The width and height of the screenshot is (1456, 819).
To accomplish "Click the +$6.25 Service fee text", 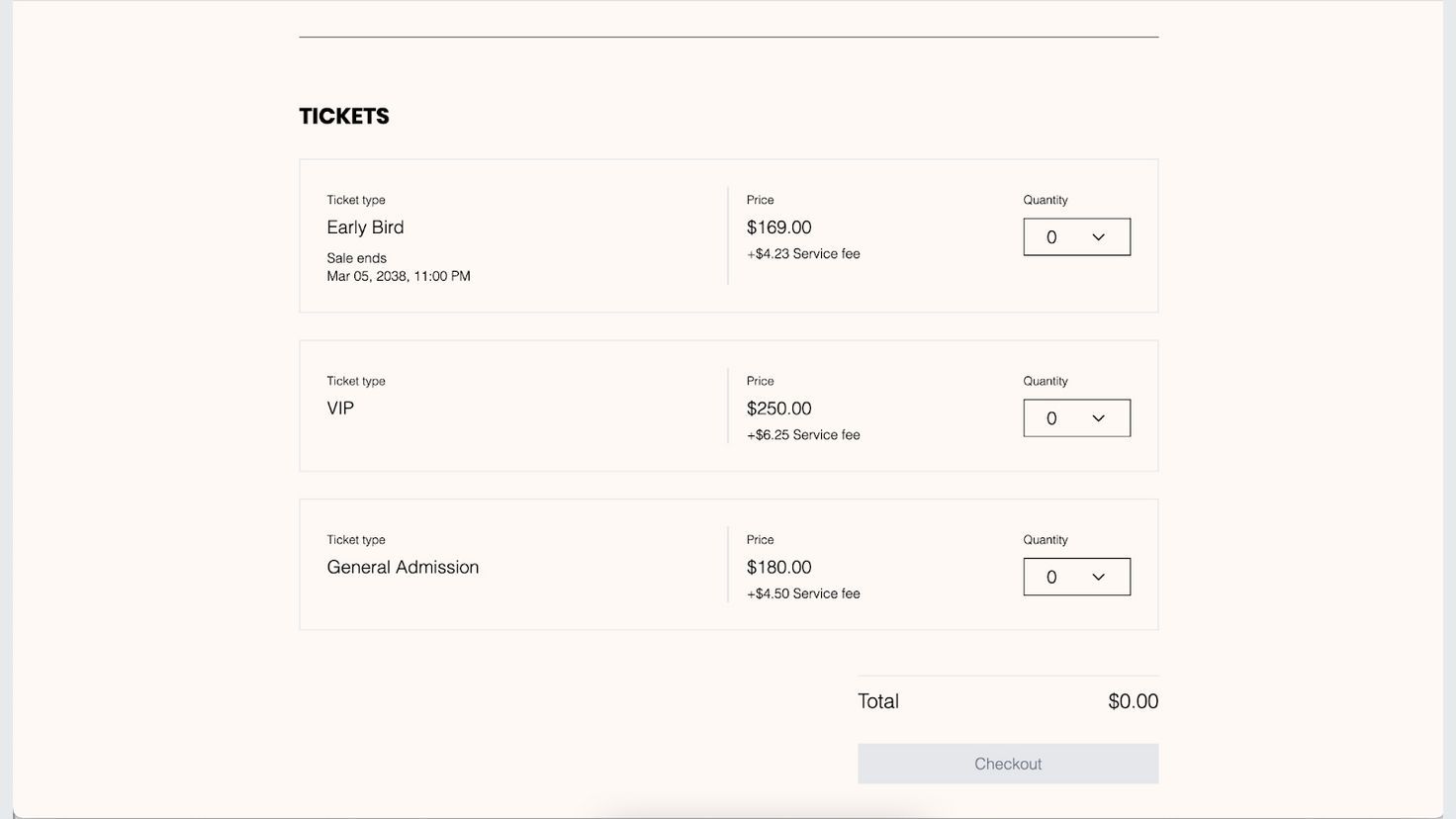I will 803,435.
